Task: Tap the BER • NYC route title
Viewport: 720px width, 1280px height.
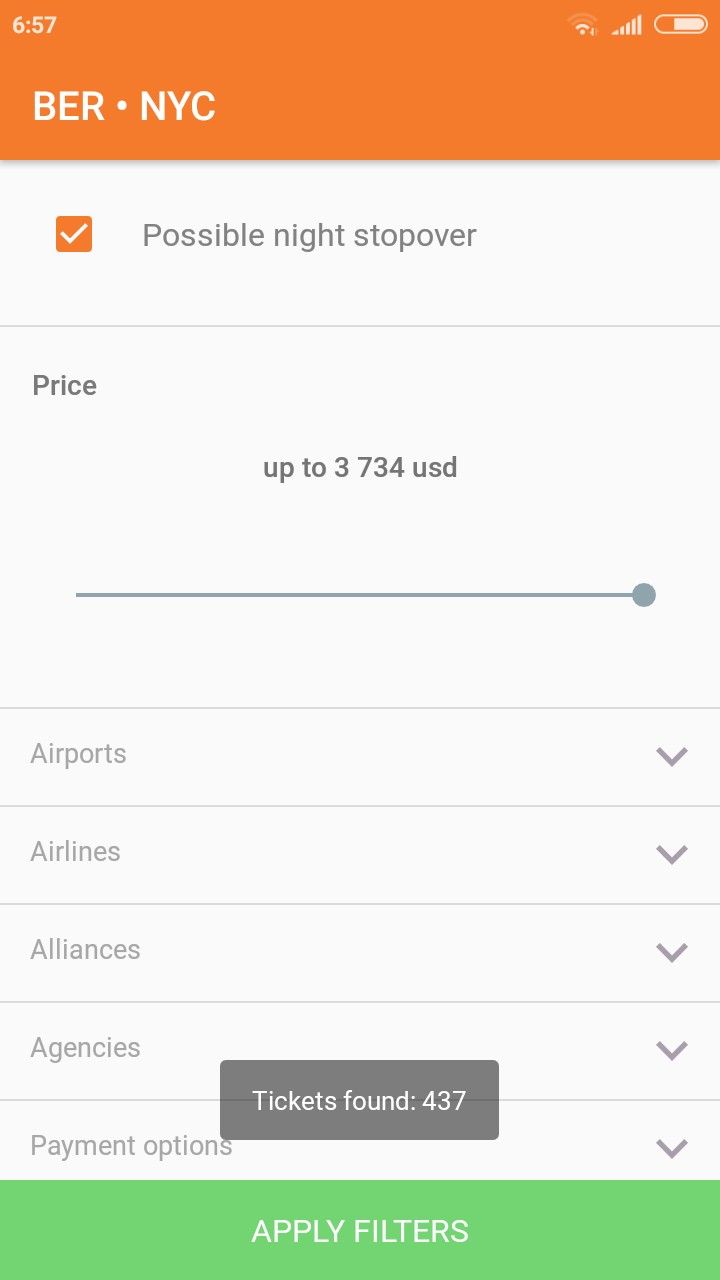Action: pos(124,106)
